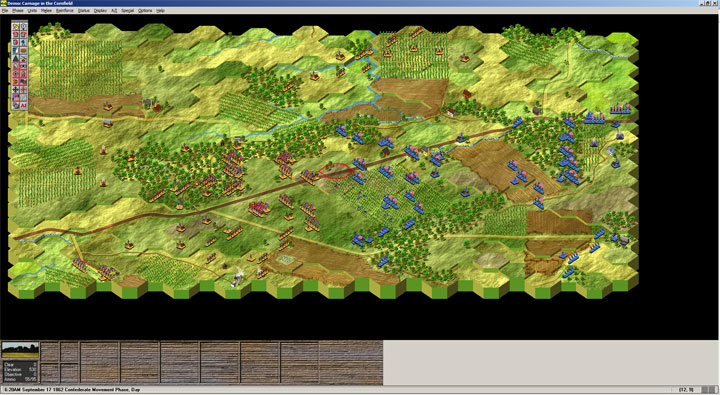Click the brown box toolbar icon

click(x=23, y=51)
